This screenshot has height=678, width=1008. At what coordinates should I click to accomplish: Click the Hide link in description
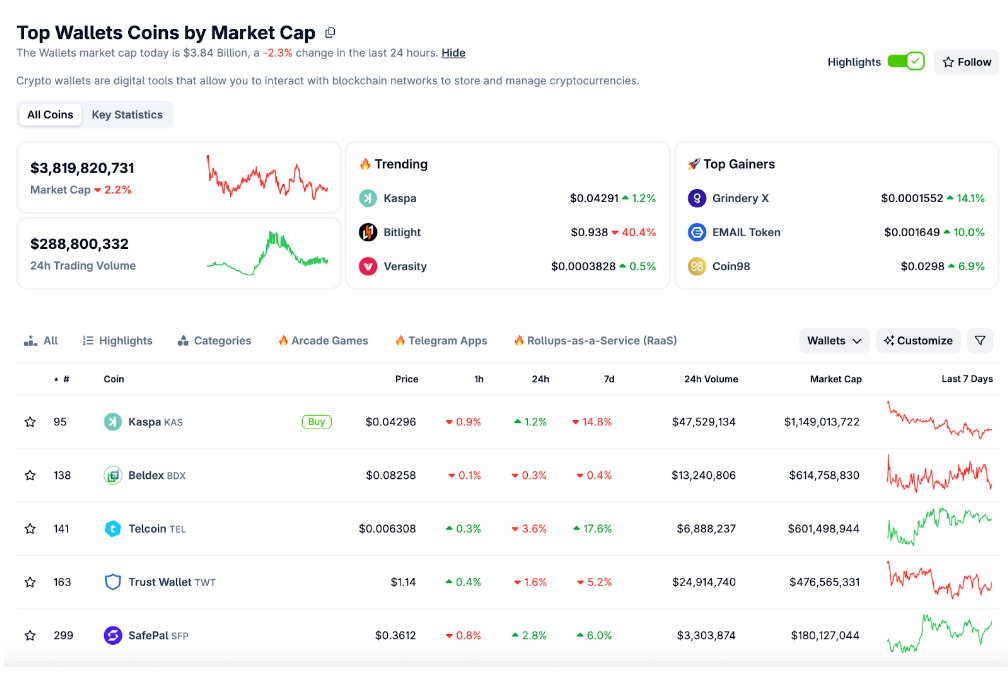click(x=453, y=53)
